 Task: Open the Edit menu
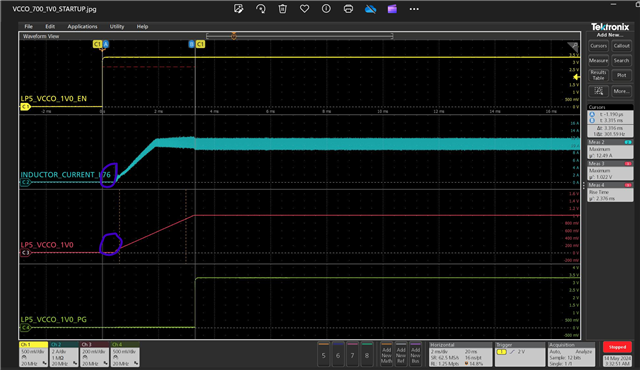coord(50,26)
